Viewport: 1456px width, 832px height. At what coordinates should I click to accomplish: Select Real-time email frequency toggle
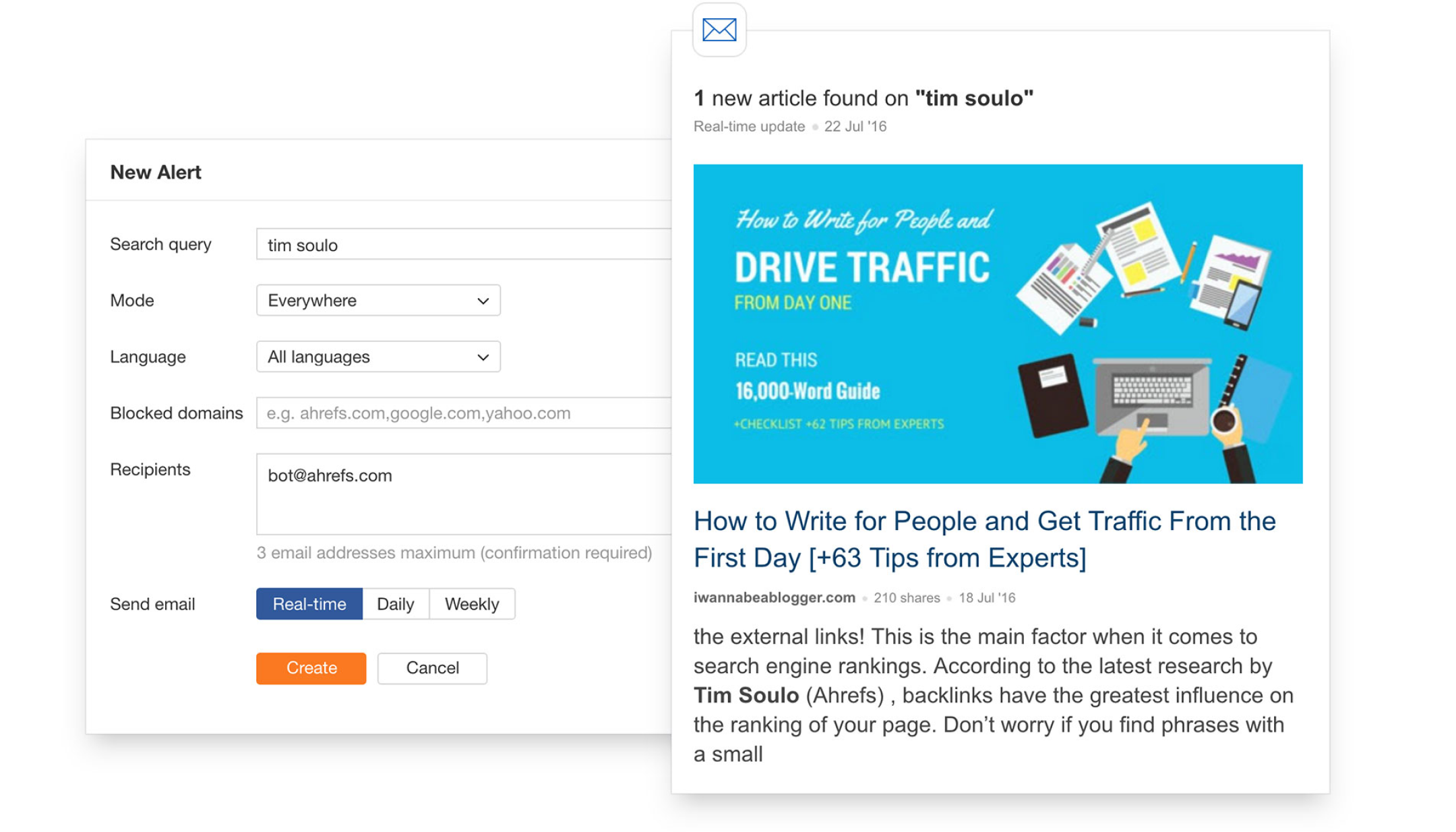[x=310, y=603]
